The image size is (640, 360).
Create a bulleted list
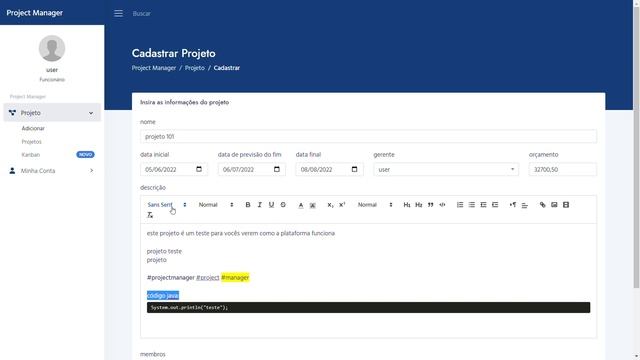click(x=472, y=205)
